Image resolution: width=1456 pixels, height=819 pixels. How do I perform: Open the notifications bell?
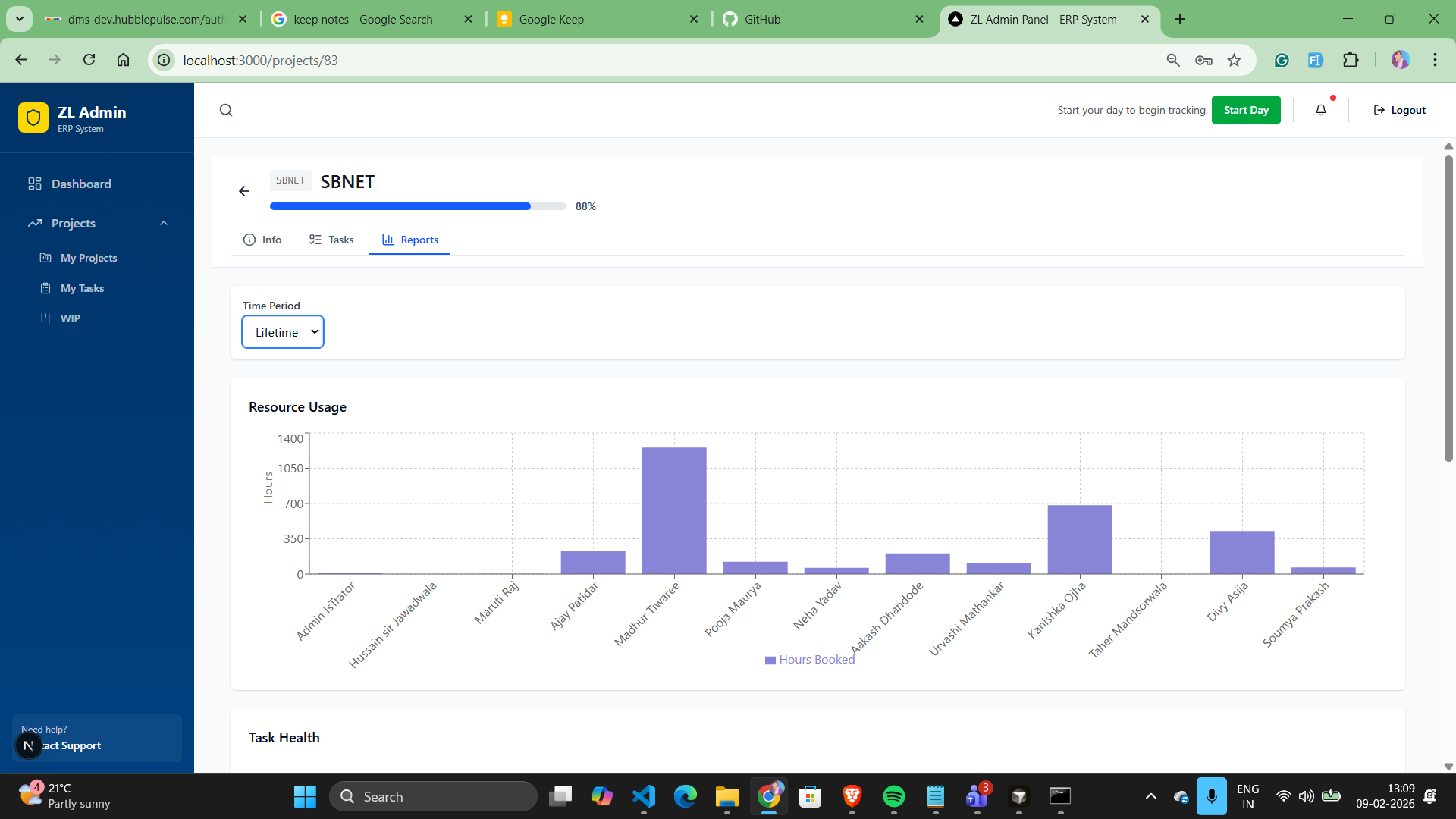pyautogui.click(x=1321, y=110)
